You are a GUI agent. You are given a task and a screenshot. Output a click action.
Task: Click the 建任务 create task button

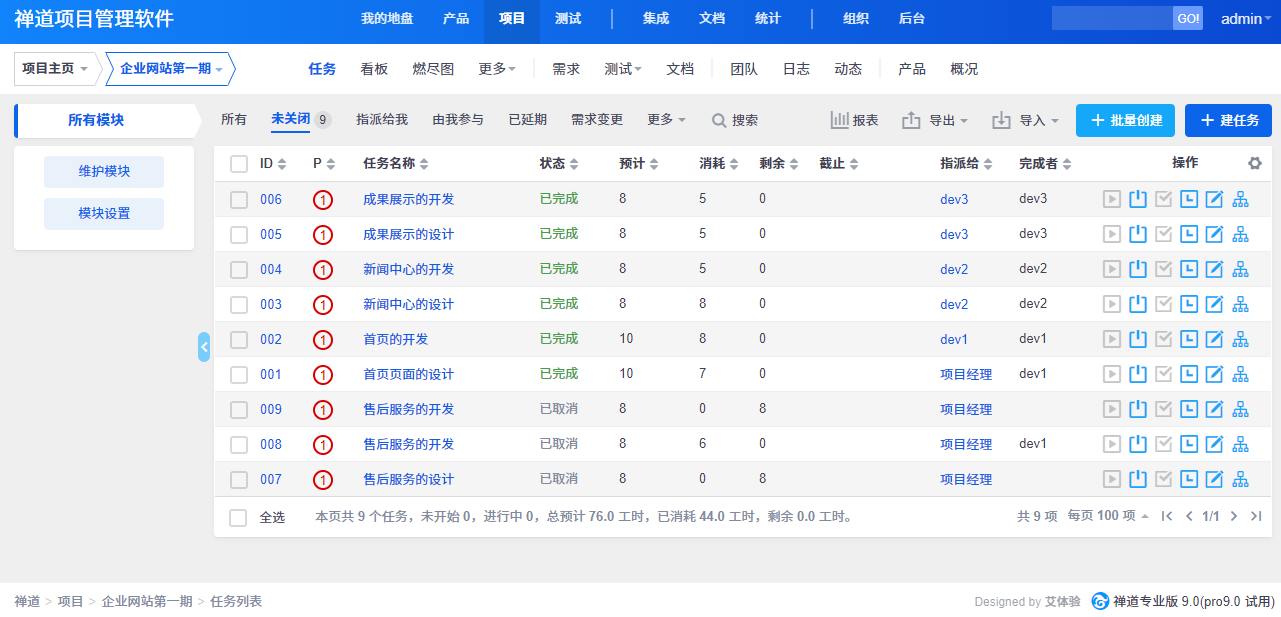pyautogui.click(x=1228, y=120)
